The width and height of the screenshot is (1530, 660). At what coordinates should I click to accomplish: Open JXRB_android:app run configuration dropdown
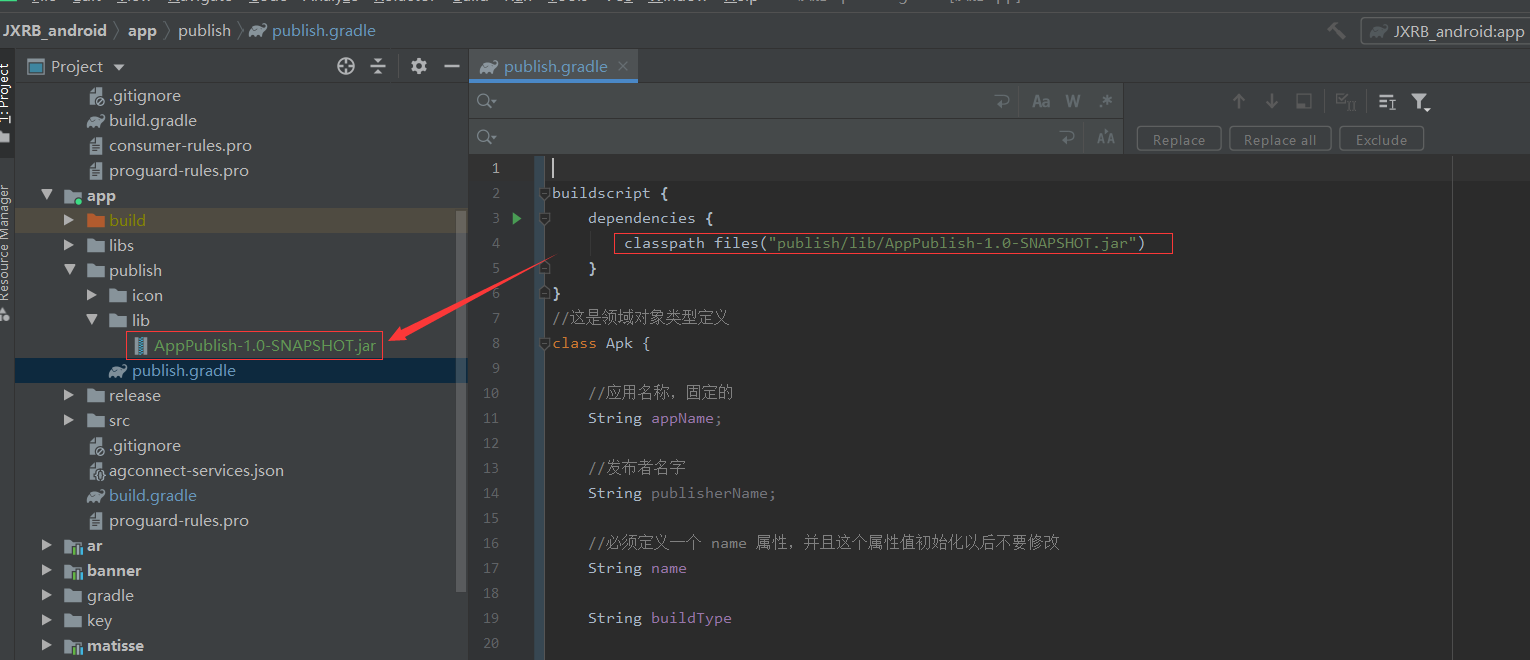pyautogui.click(x=1447, y=32)
